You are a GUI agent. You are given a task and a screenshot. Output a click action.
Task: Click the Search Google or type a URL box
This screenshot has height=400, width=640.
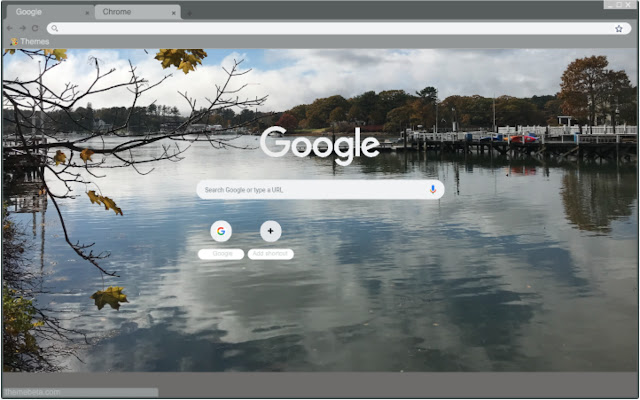coord(320,189)
